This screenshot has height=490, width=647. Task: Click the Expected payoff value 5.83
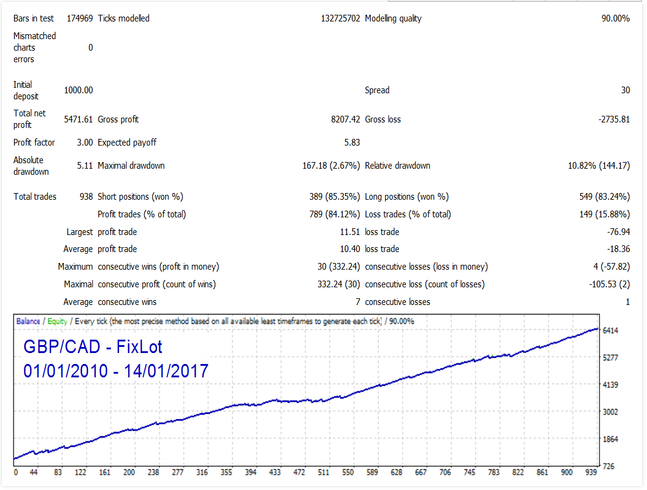(x=352, y=142)
